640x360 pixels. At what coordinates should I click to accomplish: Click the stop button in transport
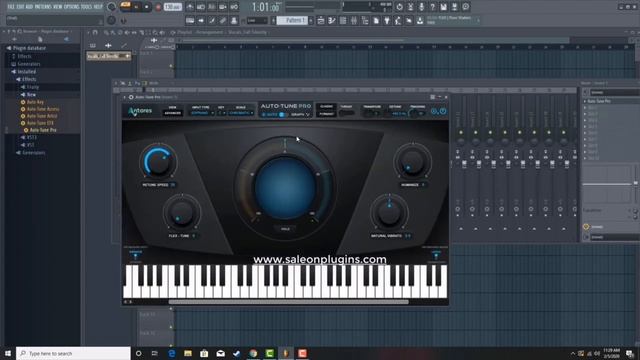pyautogui.click(x=147, y=7)
